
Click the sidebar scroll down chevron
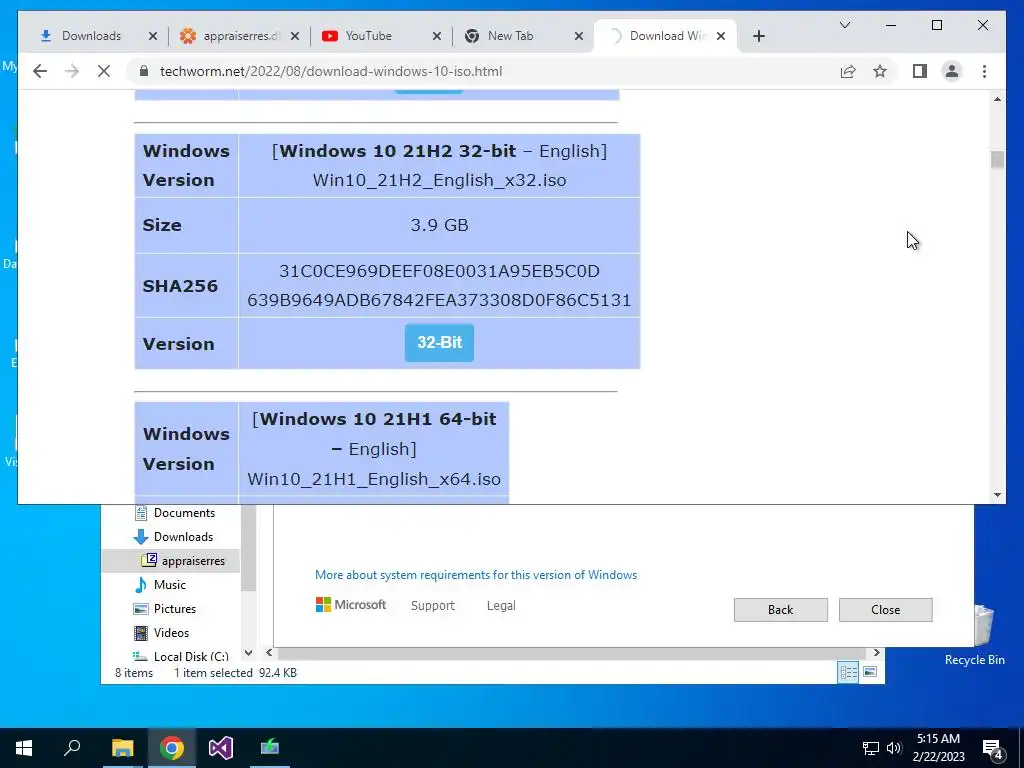click(x=248, y=652)
